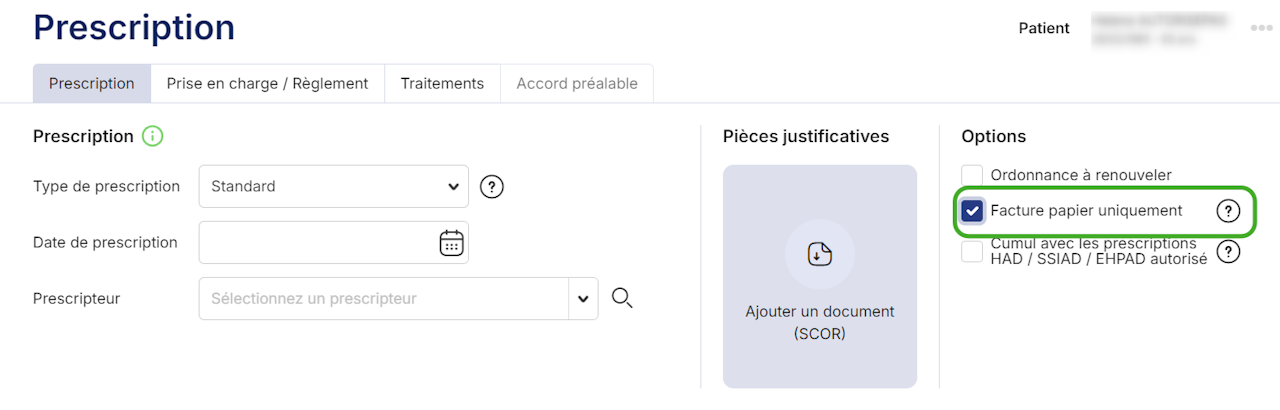Click Ajouter un document (SCOR) button
The height and width of the screenshot is (410, 1280).
(820, 322)
